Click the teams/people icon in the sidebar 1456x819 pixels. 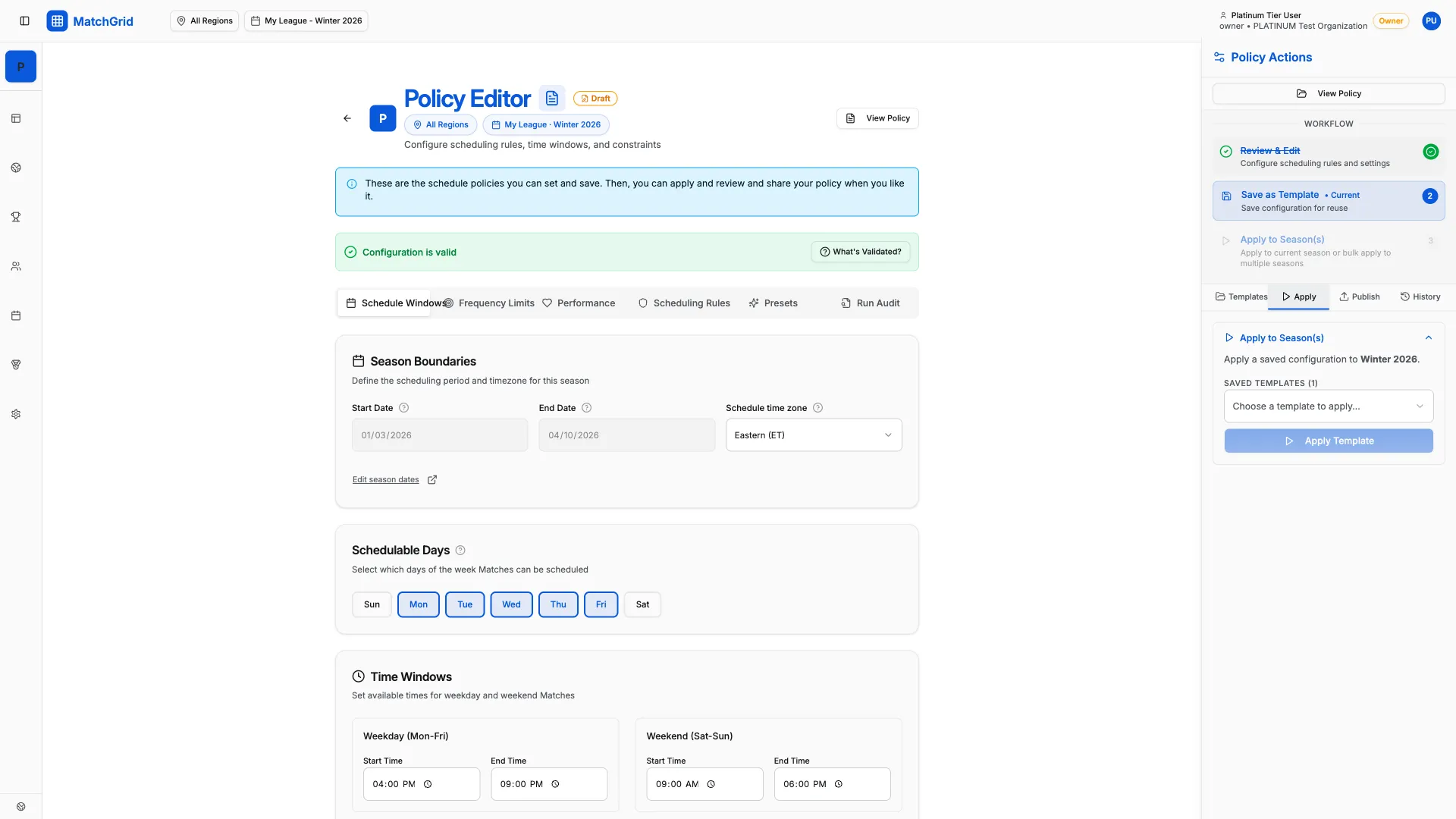point(16,266)
